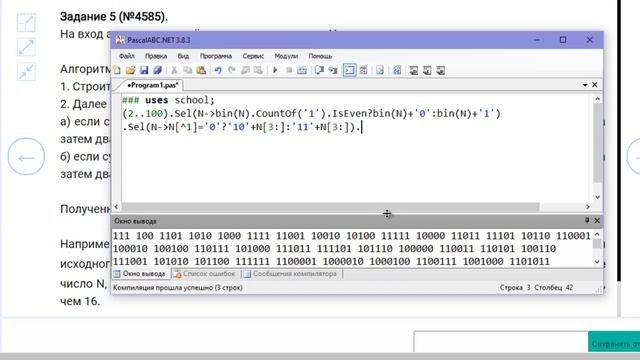This screenshot has width=640, height=360.
Task: Click the collapse arrows icon on webpage sidebar
Action: point(26,72)
